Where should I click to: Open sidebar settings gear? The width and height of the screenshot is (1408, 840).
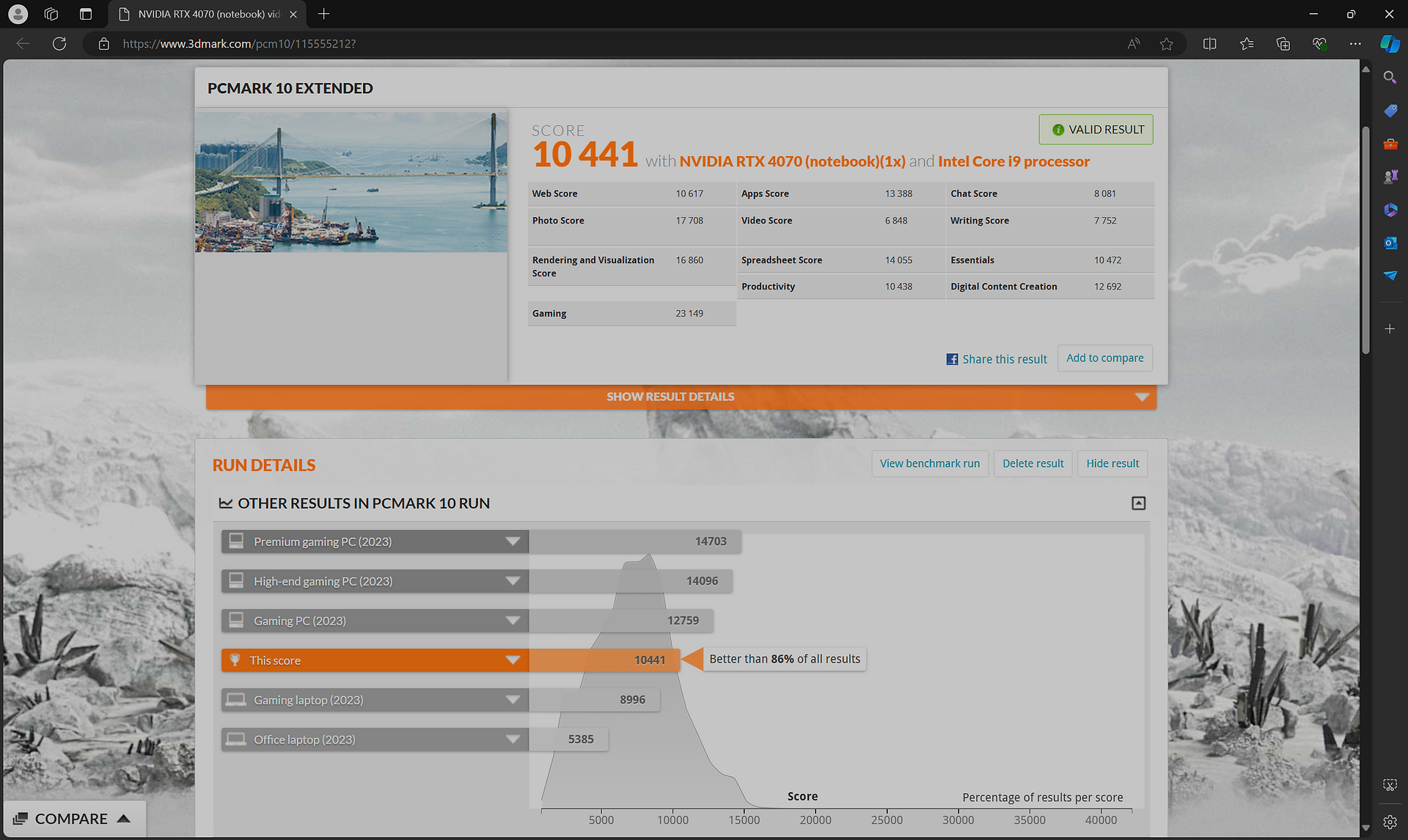[x=1390, y=822]
